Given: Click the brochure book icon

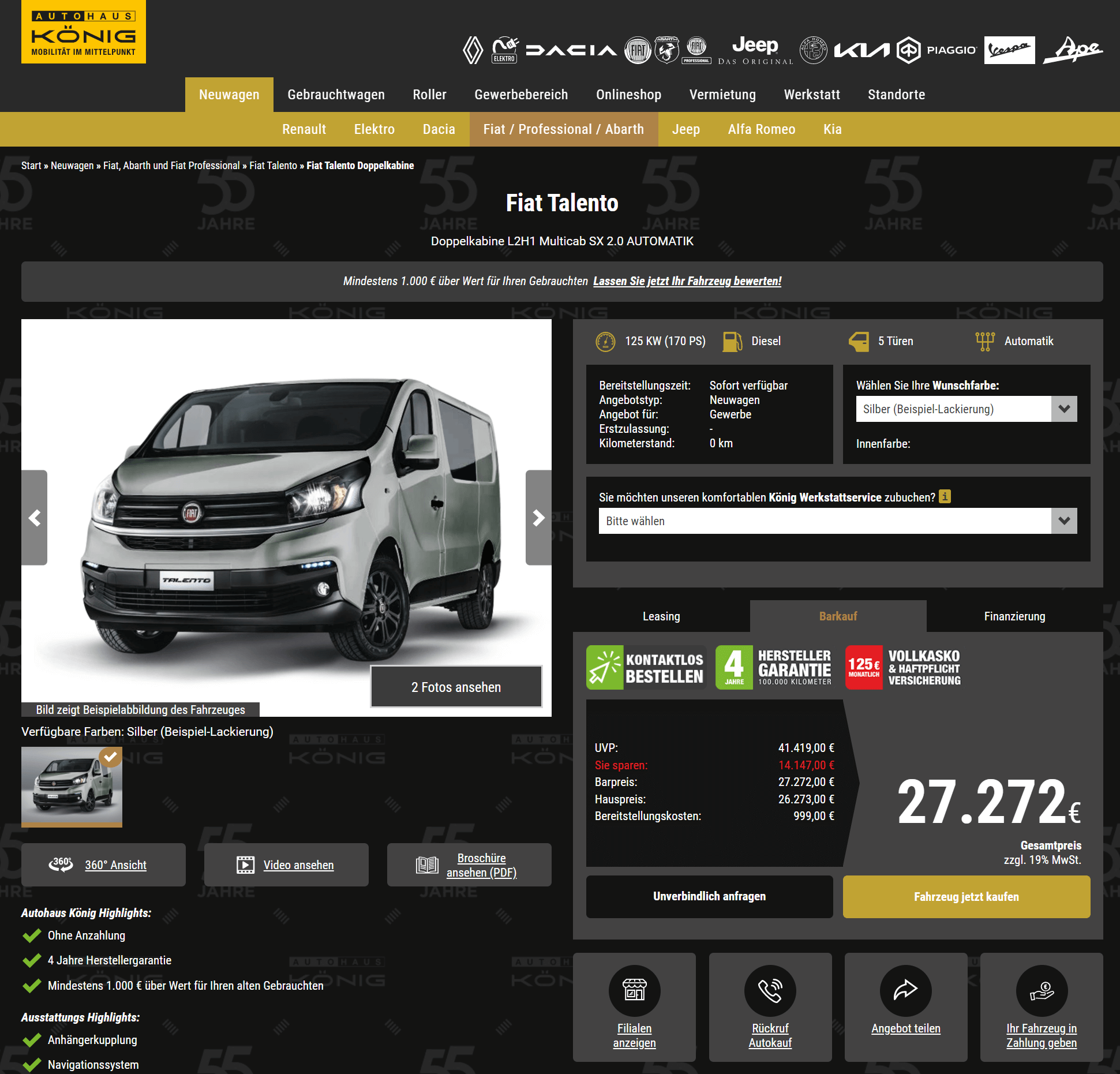Looking at the screenshot, I should point(427,865).
